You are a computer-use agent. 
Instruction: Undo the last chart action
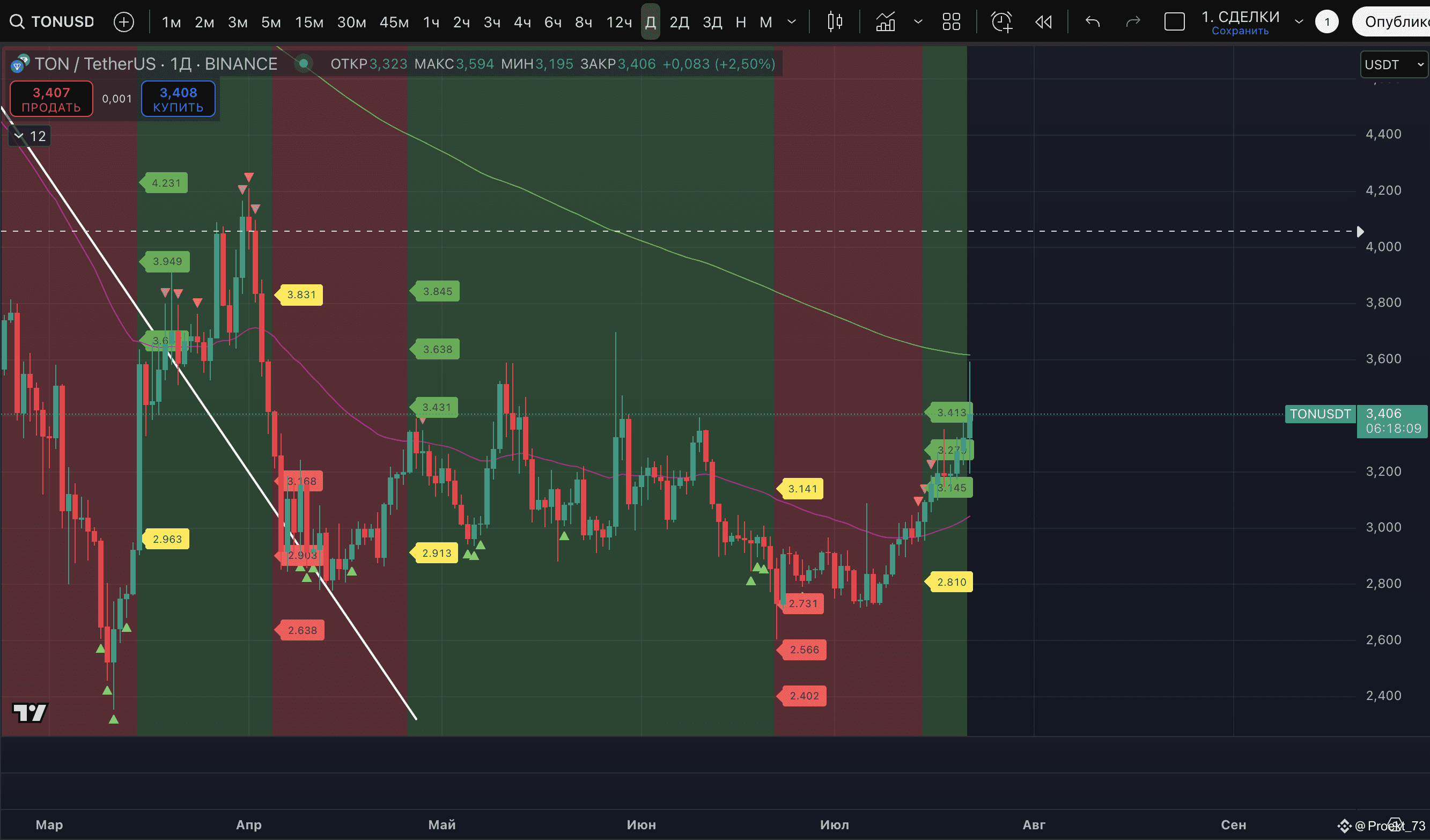point(1093,22)
